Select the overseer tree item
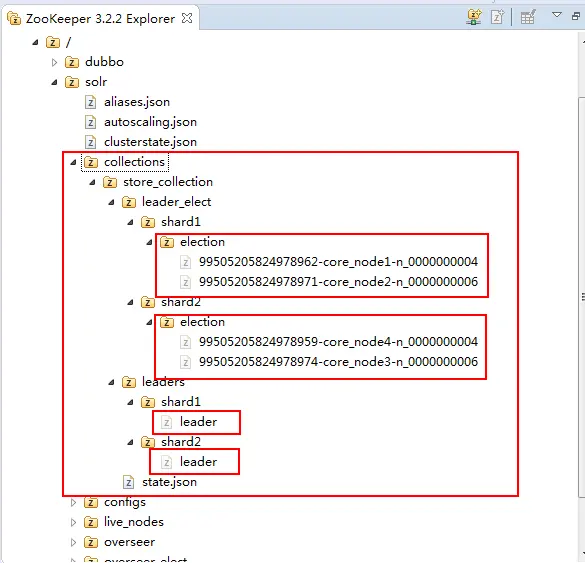Viewport: 585px width, 563px height. click(x=129, y=542)
